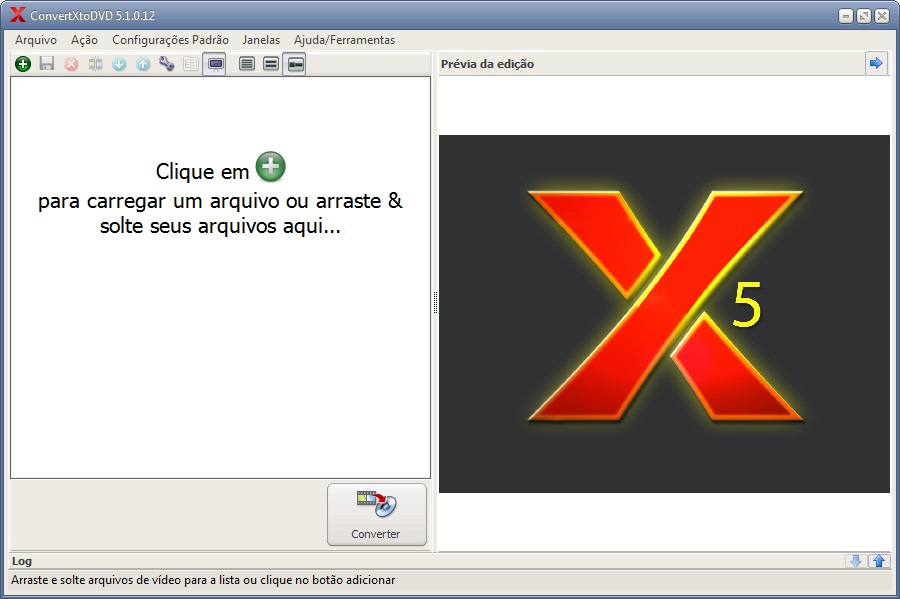Open the Janelas menu
This screenshot has height=599, width=900.
261,40
